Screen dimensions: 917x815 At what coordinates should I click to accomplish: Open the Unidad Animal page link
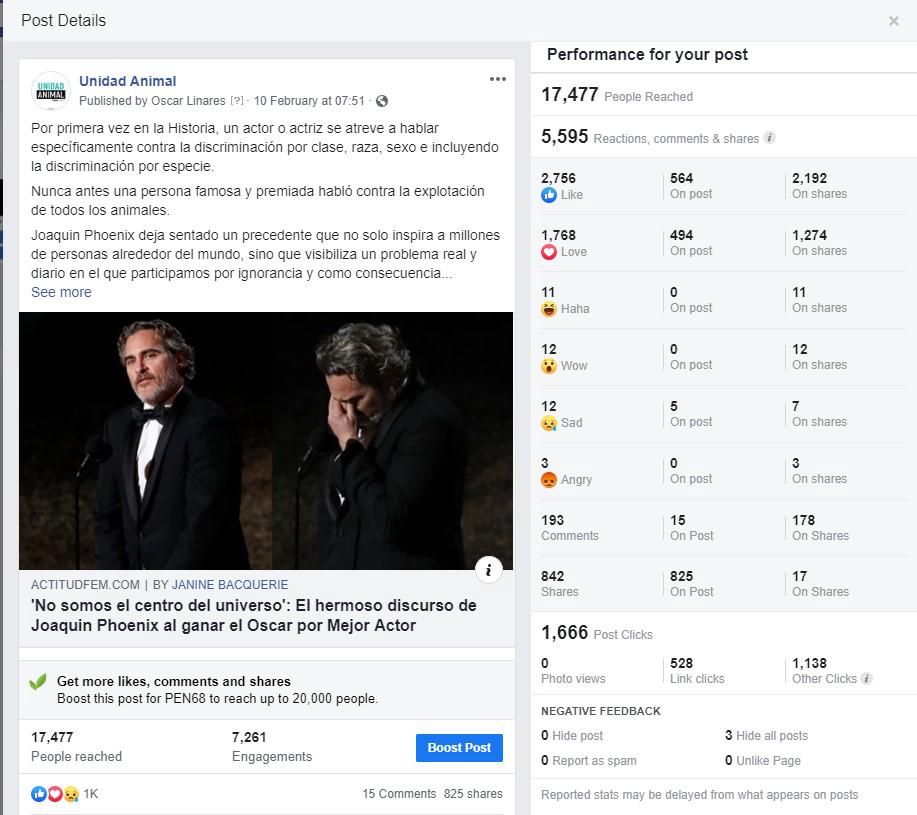tap(127, 81)
